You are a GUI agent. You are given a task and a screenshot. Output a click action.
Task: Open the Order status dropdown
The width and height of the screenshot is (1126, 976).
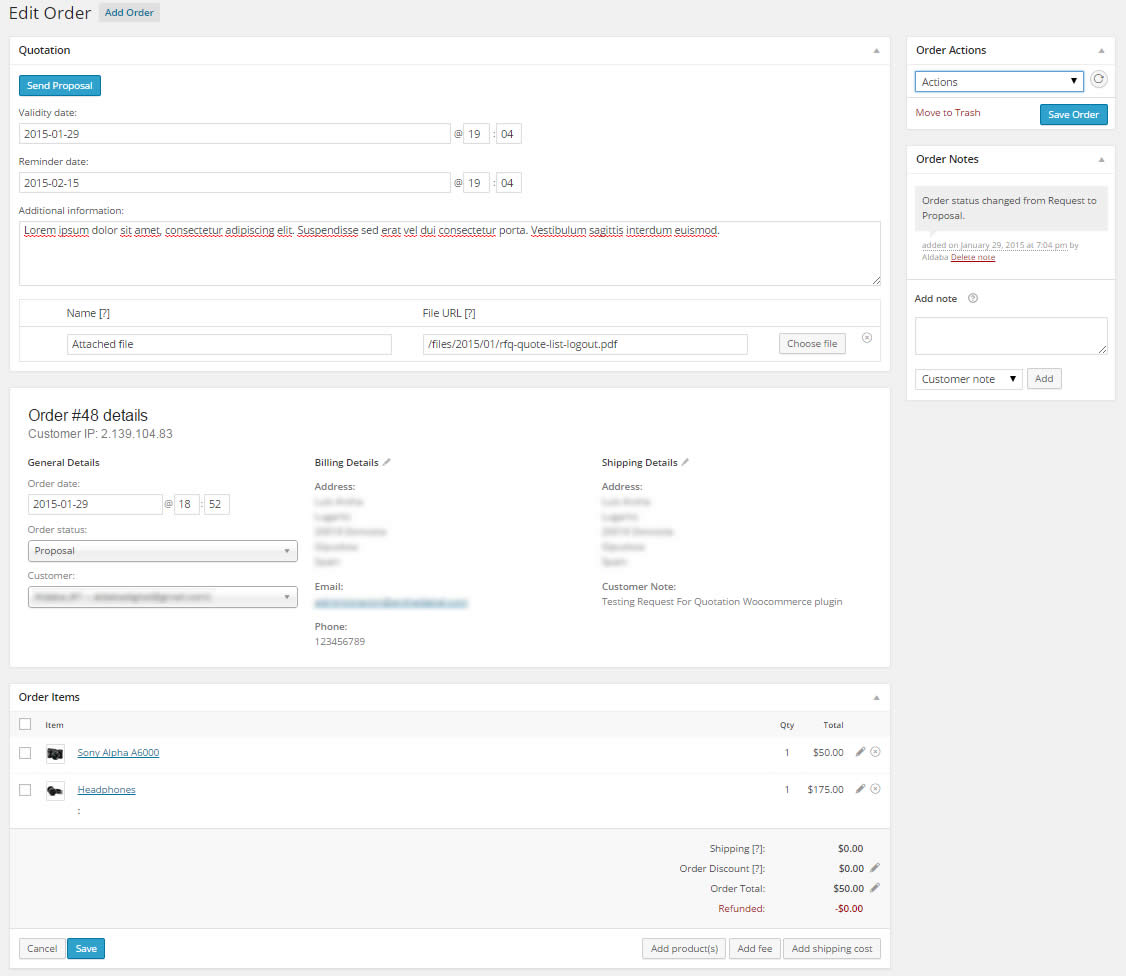point(162,551)
